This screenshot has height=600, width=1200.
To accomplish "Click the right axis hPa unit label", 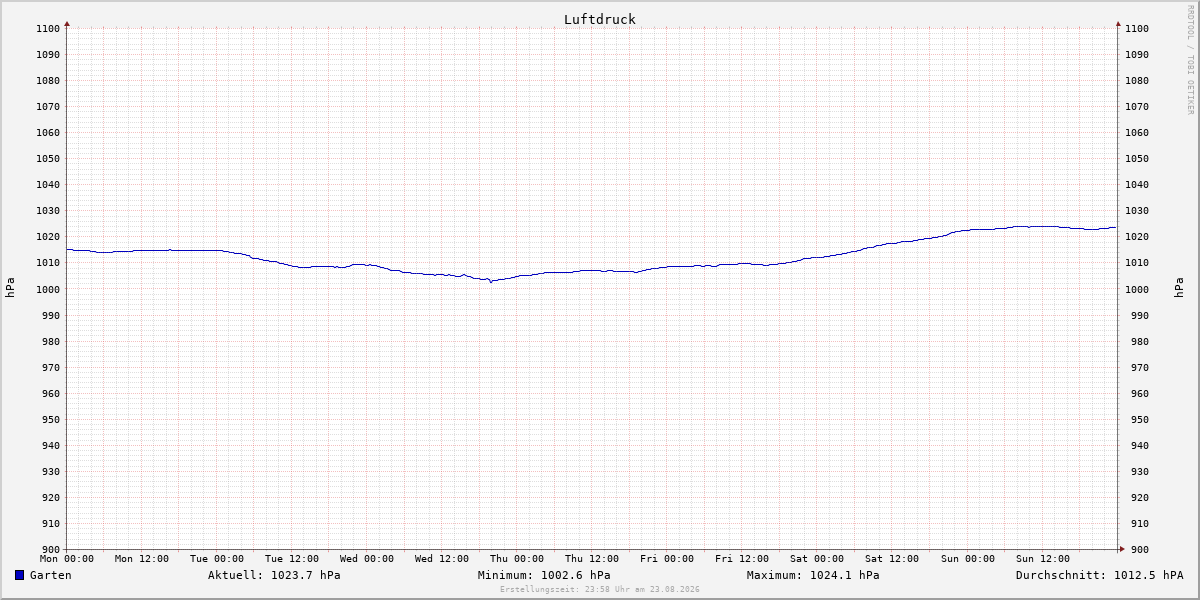I will (1182, 288).
